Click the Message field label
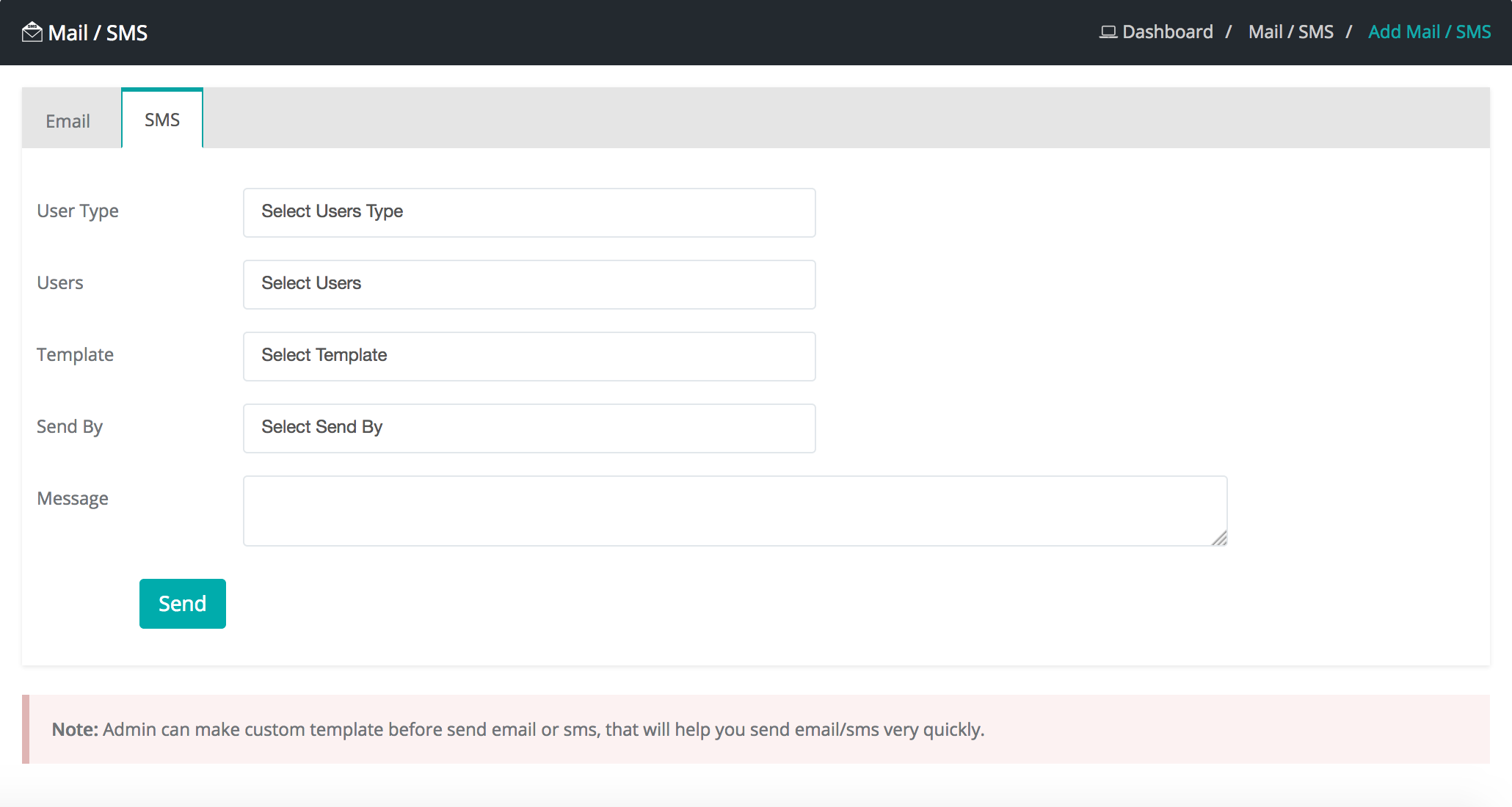The width and height of the screenshot is (1512, 807). tap(73, 499)
